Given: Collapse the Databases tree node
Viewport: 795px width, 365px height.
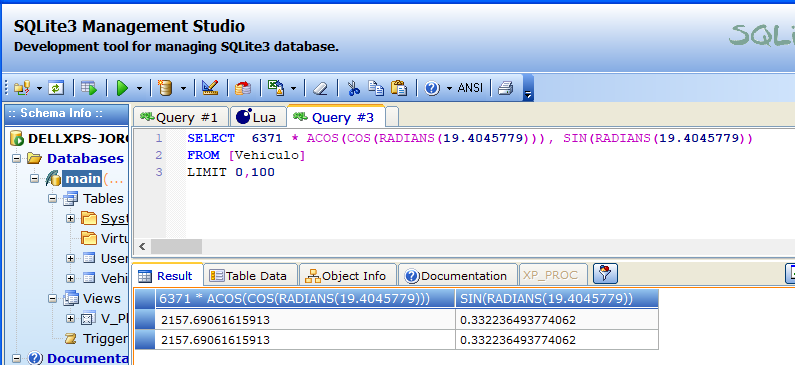Looking at the screenshot, I should 16,159.
